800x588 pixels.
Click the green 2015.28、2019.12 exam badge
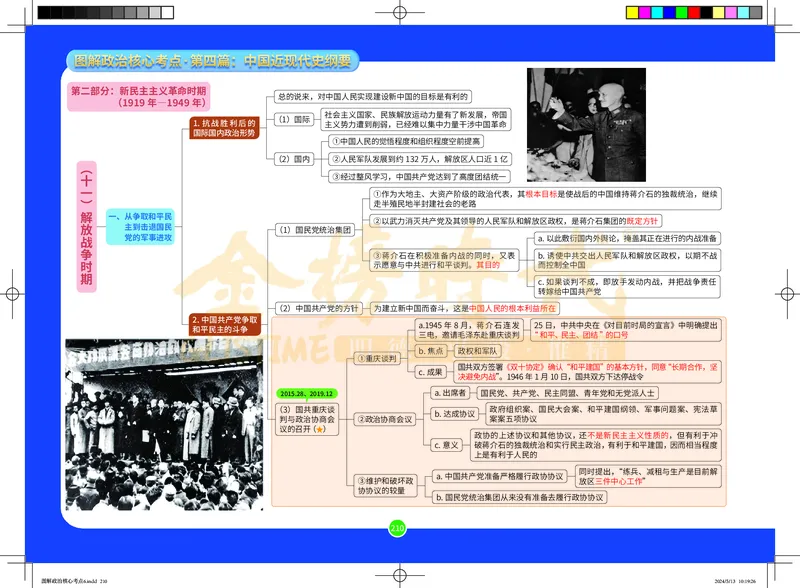308,393
